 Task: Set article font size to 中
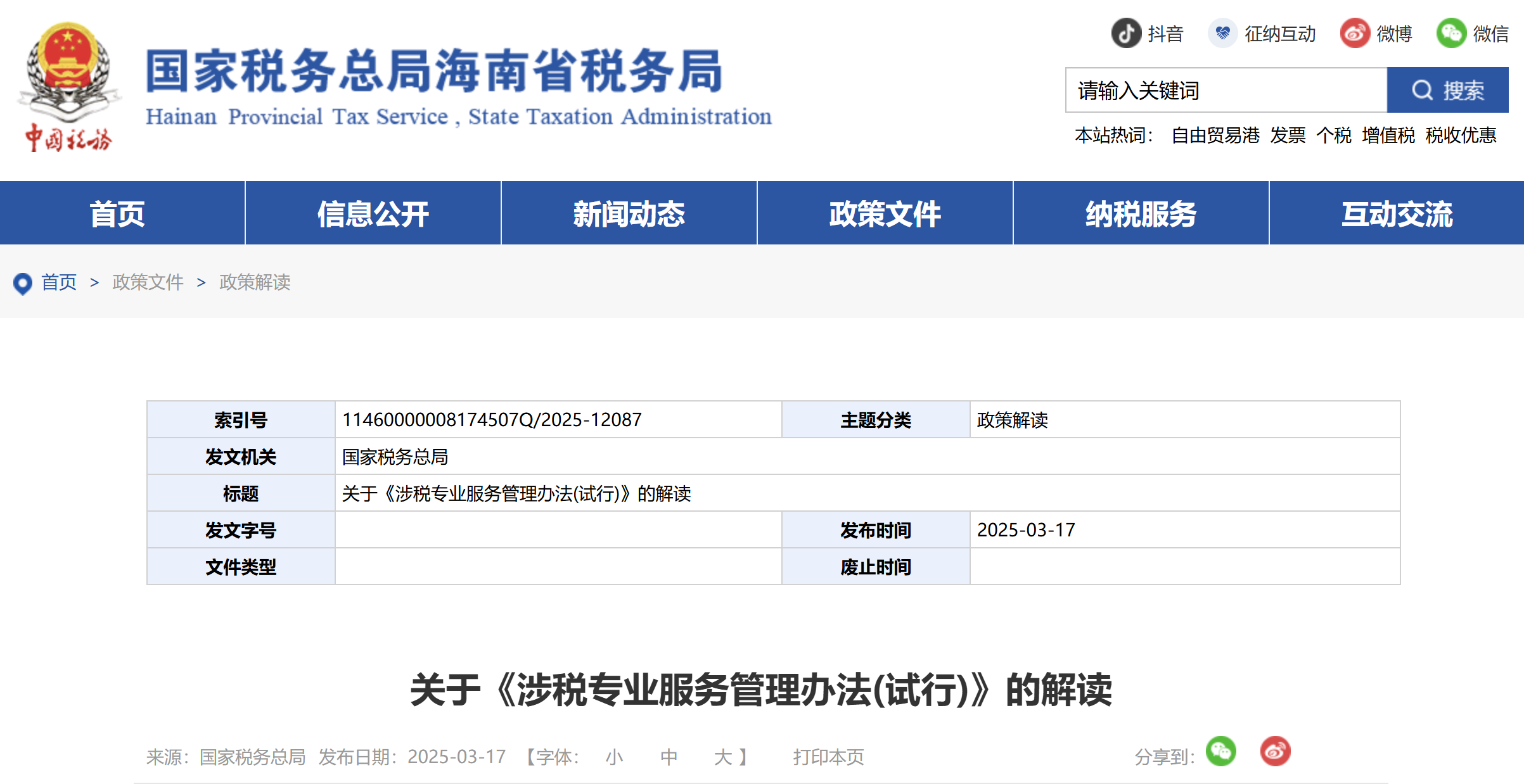[669, 756]
